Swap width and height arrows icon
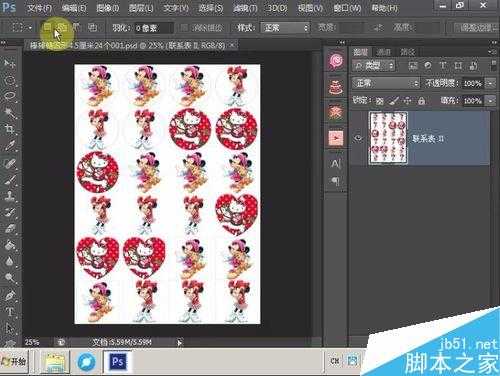 click(378, 28)
